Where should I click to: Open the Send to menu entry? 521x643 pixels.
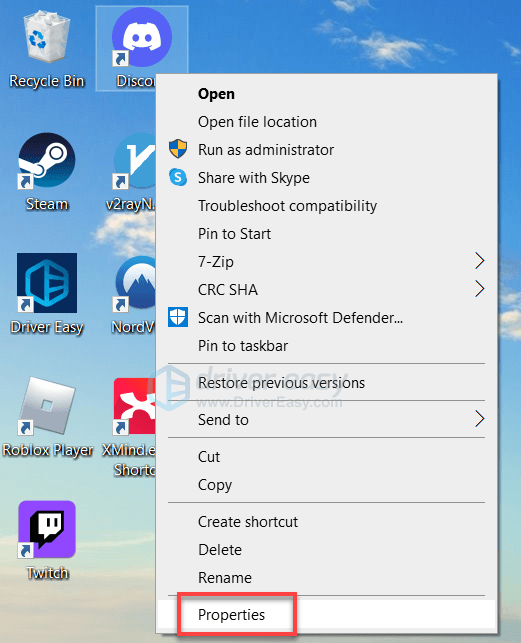pos(327,420)
